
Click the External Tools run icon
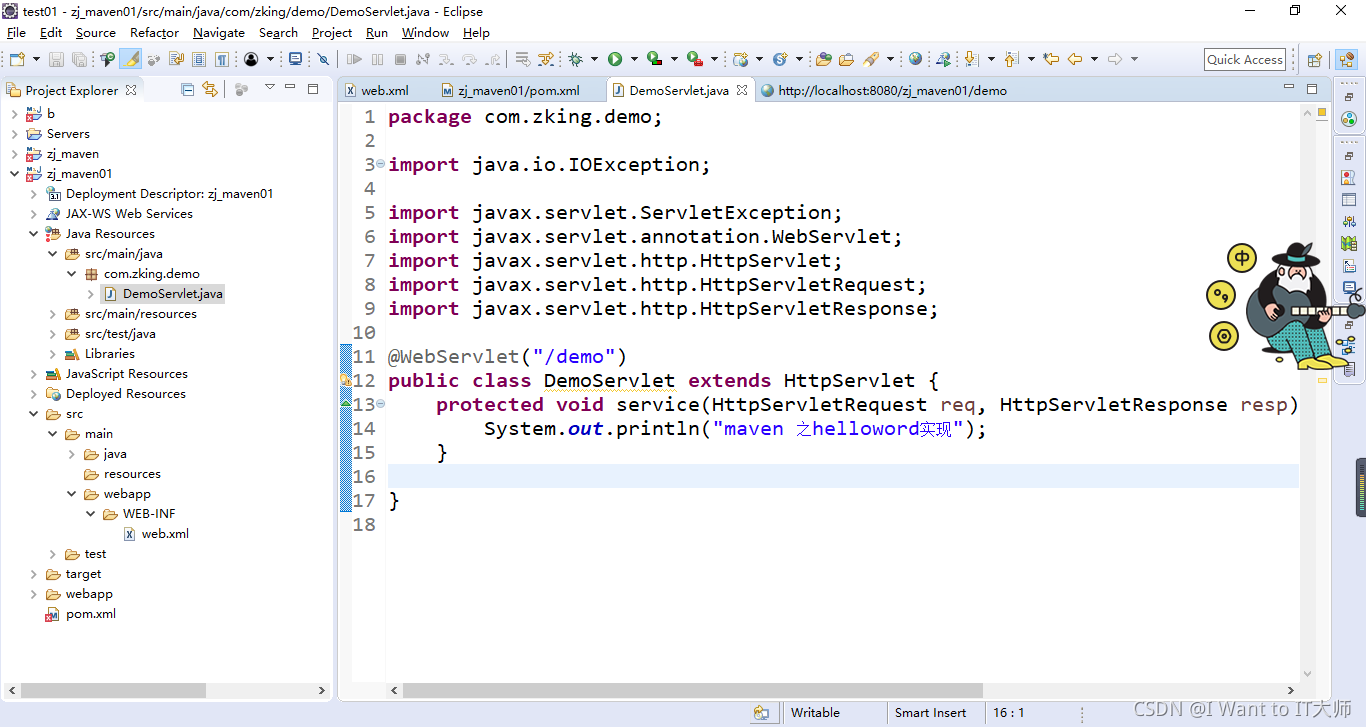(x=694, y=60)
